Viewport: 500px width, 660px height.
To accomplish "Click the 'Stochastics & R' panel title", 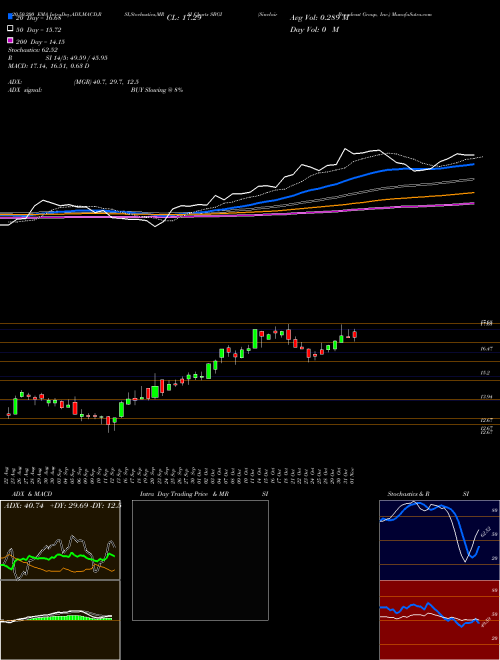I will [409, 494].
